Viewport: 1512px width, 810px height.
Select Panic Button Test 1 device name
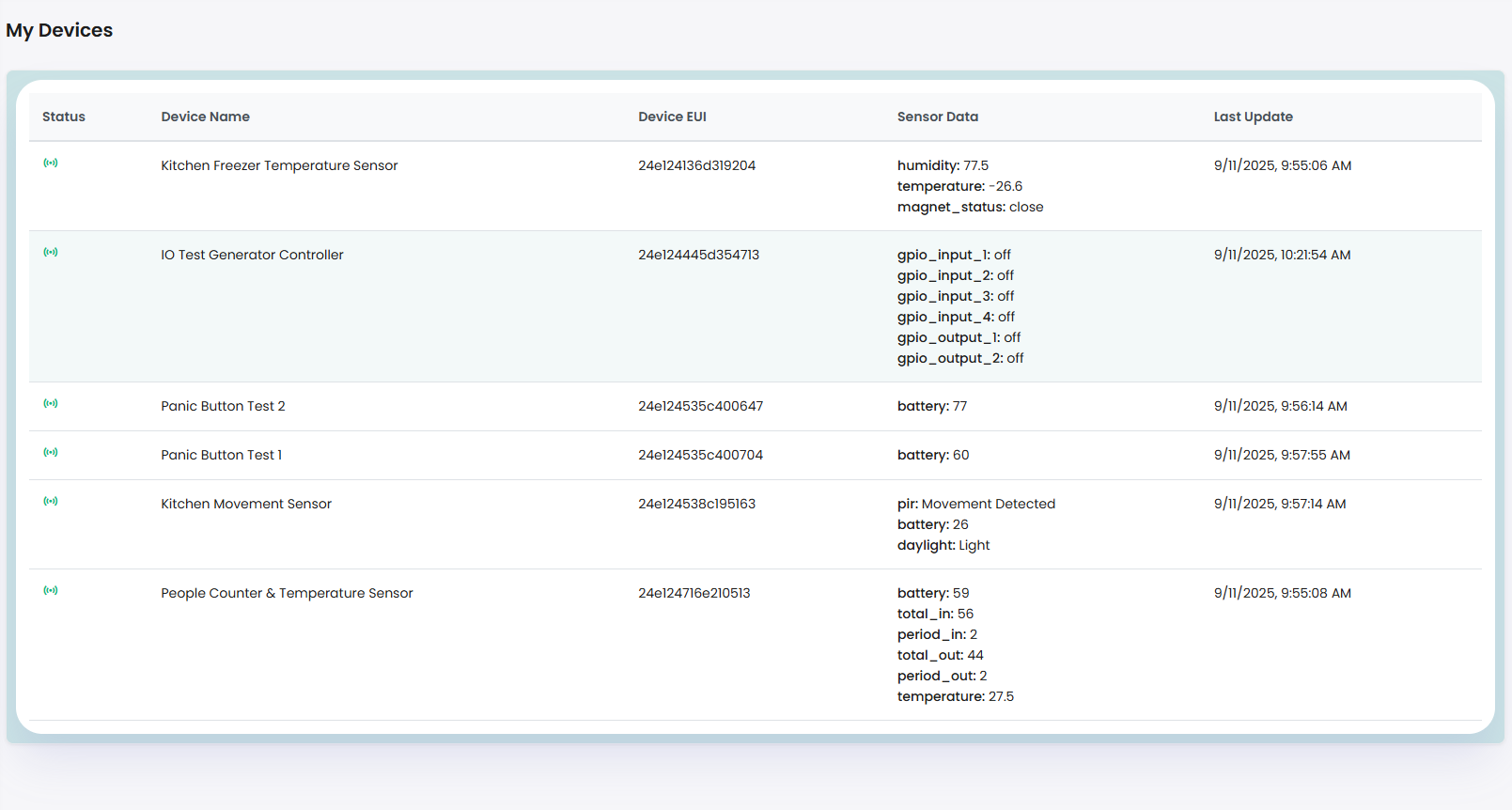221,455
